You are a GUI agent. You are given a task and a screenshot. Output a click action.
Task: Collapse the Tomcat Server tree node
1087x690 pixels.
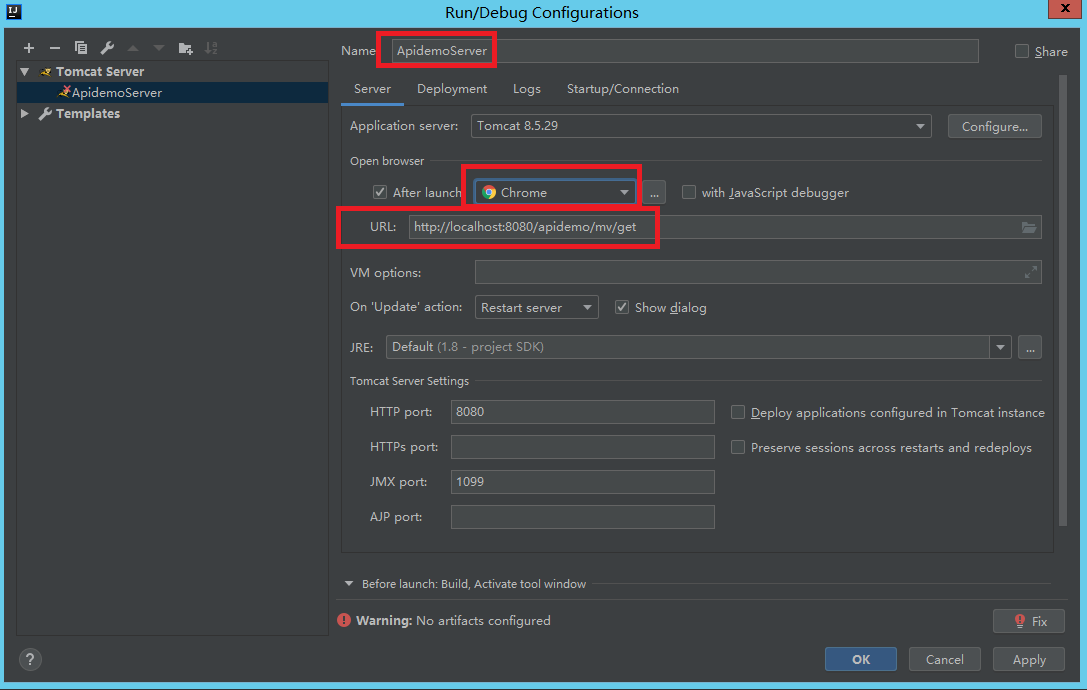click(25, 71)
